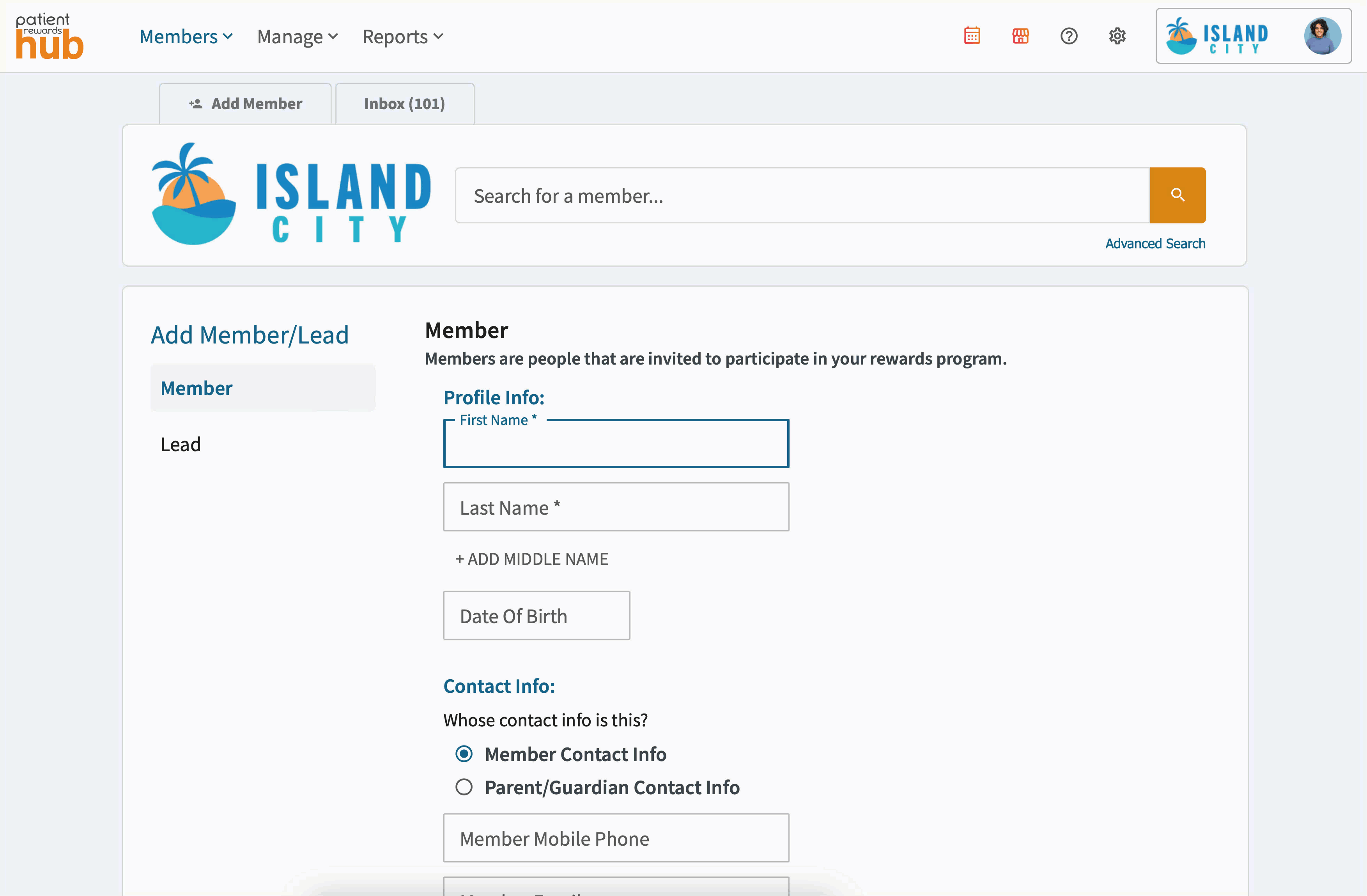Expand the Reports dropdown menu
The height and width of the screenshot is (896, 1367).
click(402, 37)
